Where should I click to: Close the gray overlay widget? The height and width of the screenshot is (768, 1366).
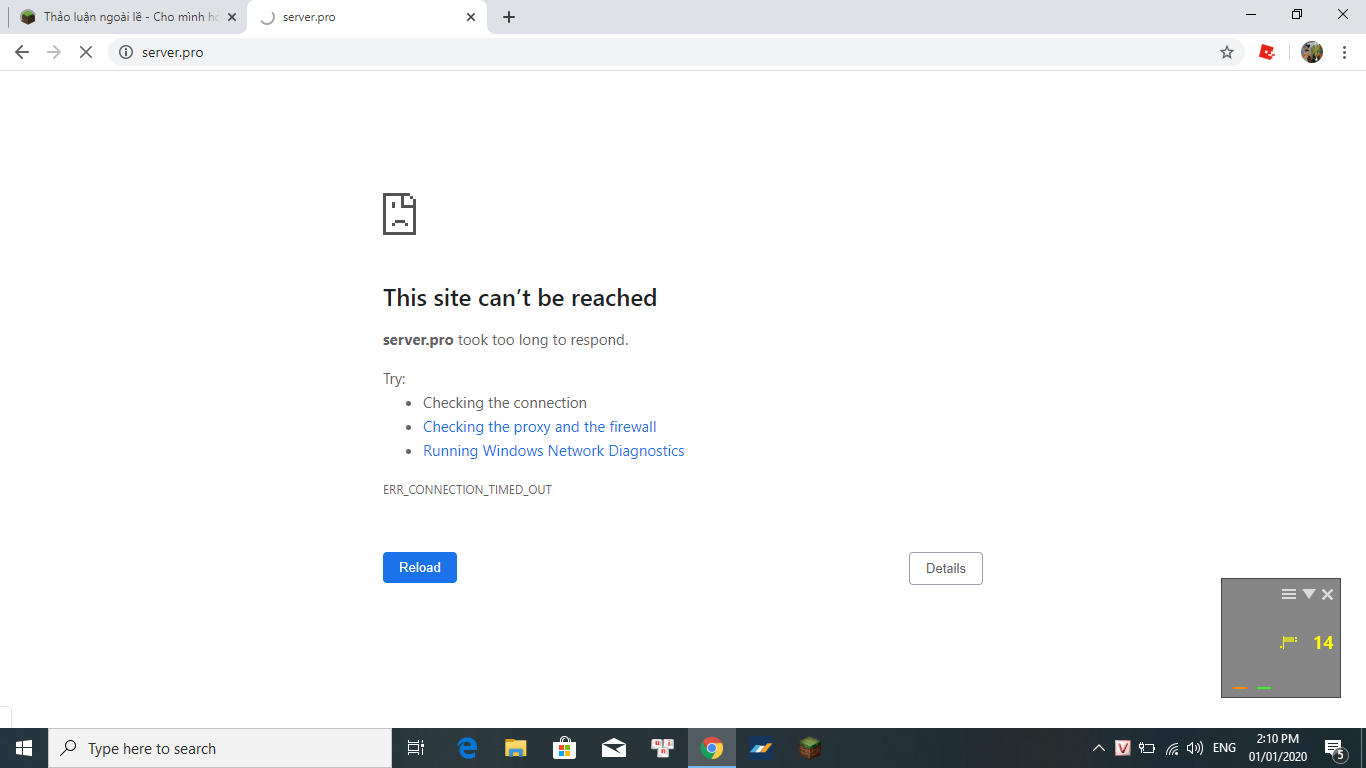coord(1327,594)
